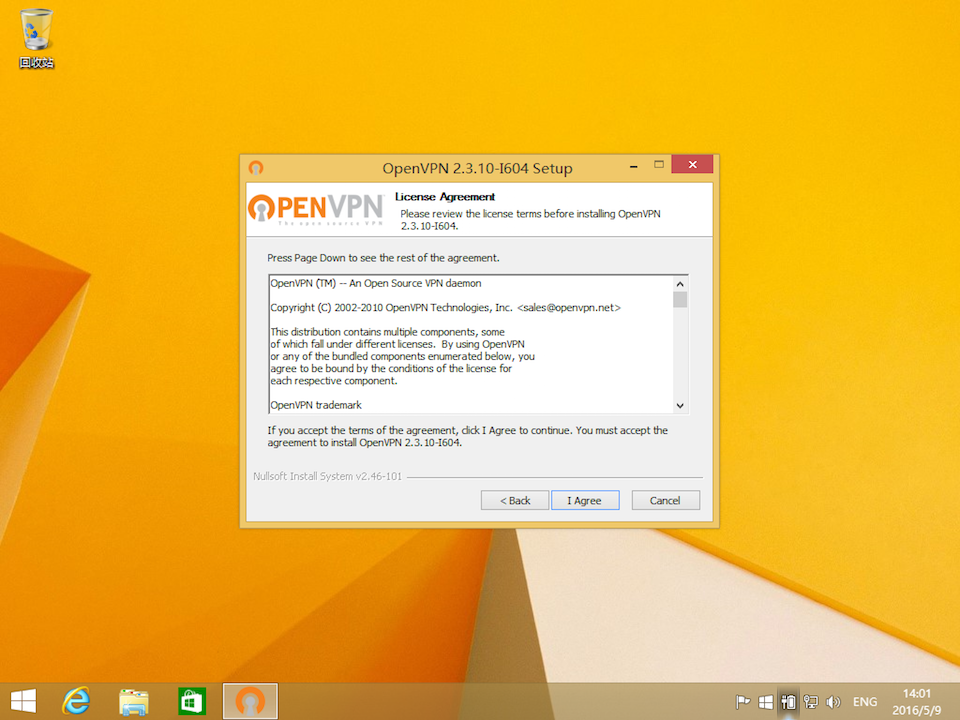Click the I Agree button
960x720 pixels.
point(585,500)
